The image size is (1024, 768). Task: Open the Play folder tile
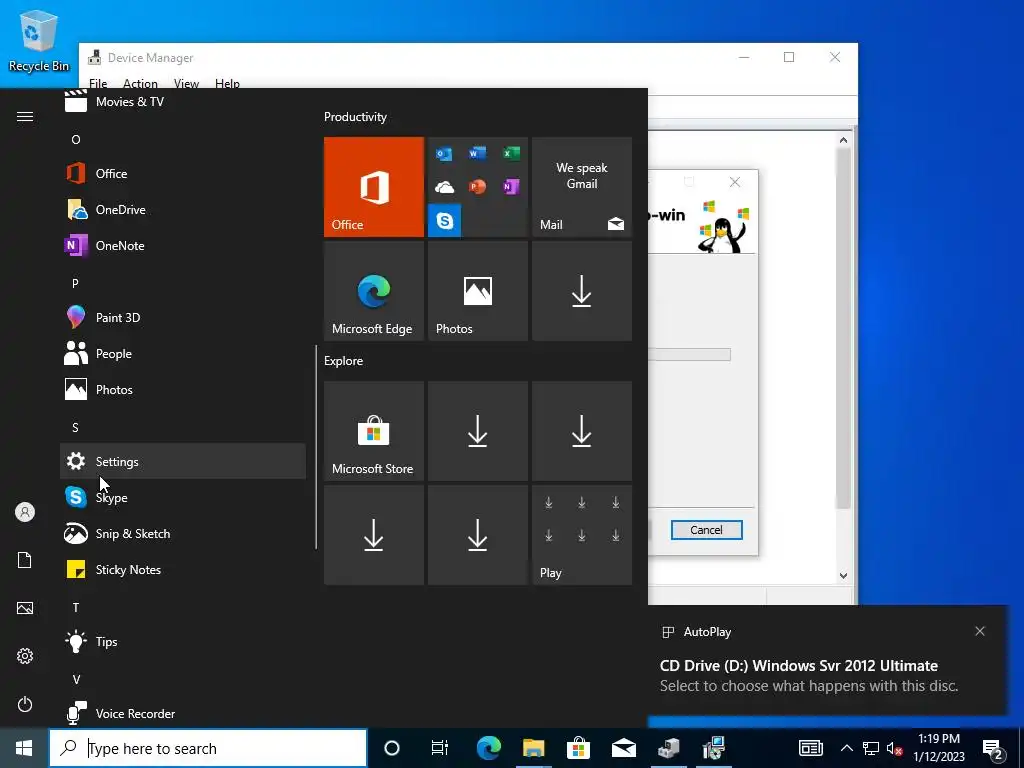[582, 535]
